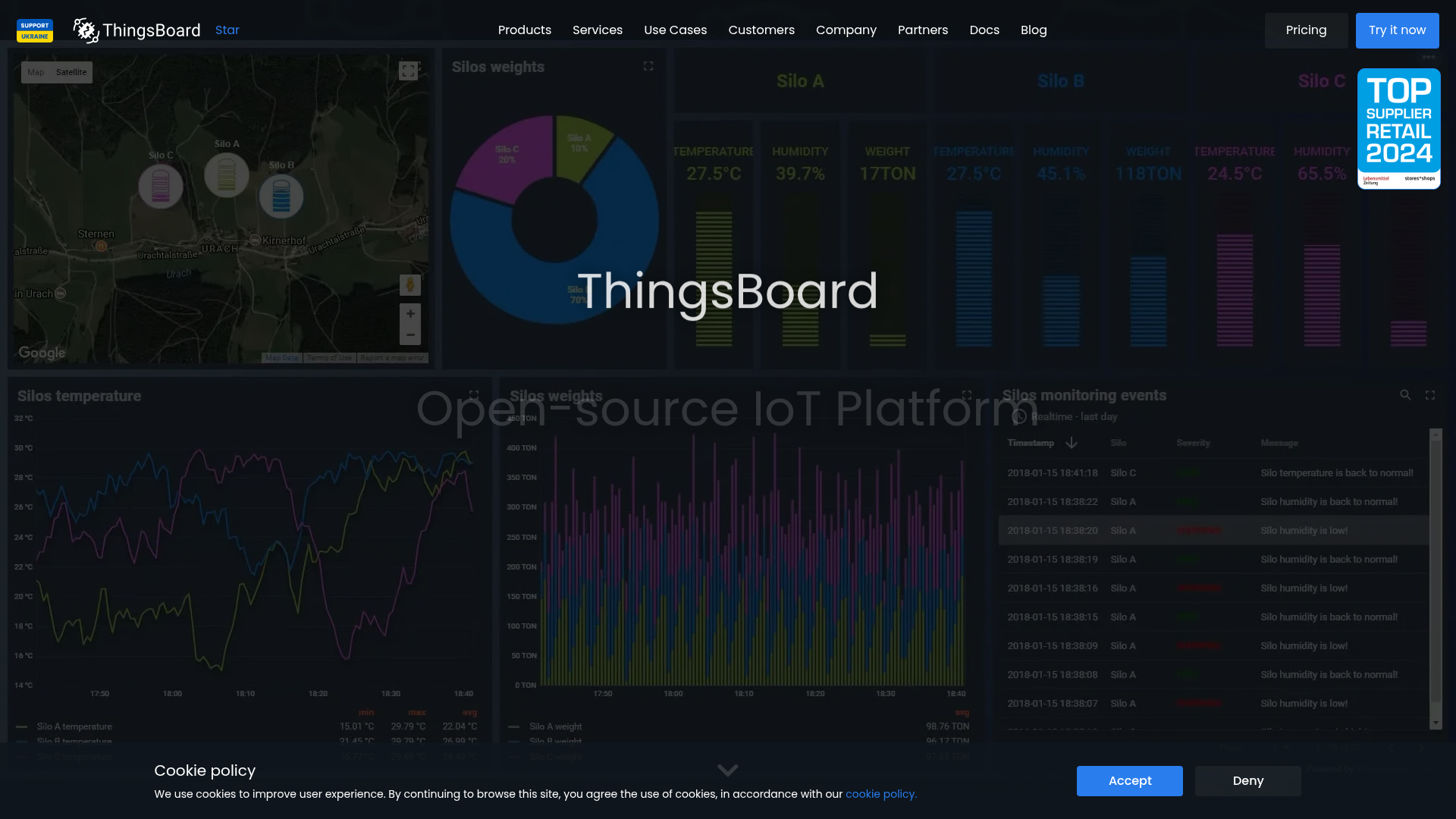Image resolution: width=1456 pixels, height=819 pixels.
Task: Zoom in on the map with the plus control
Action: click(410, 313)
